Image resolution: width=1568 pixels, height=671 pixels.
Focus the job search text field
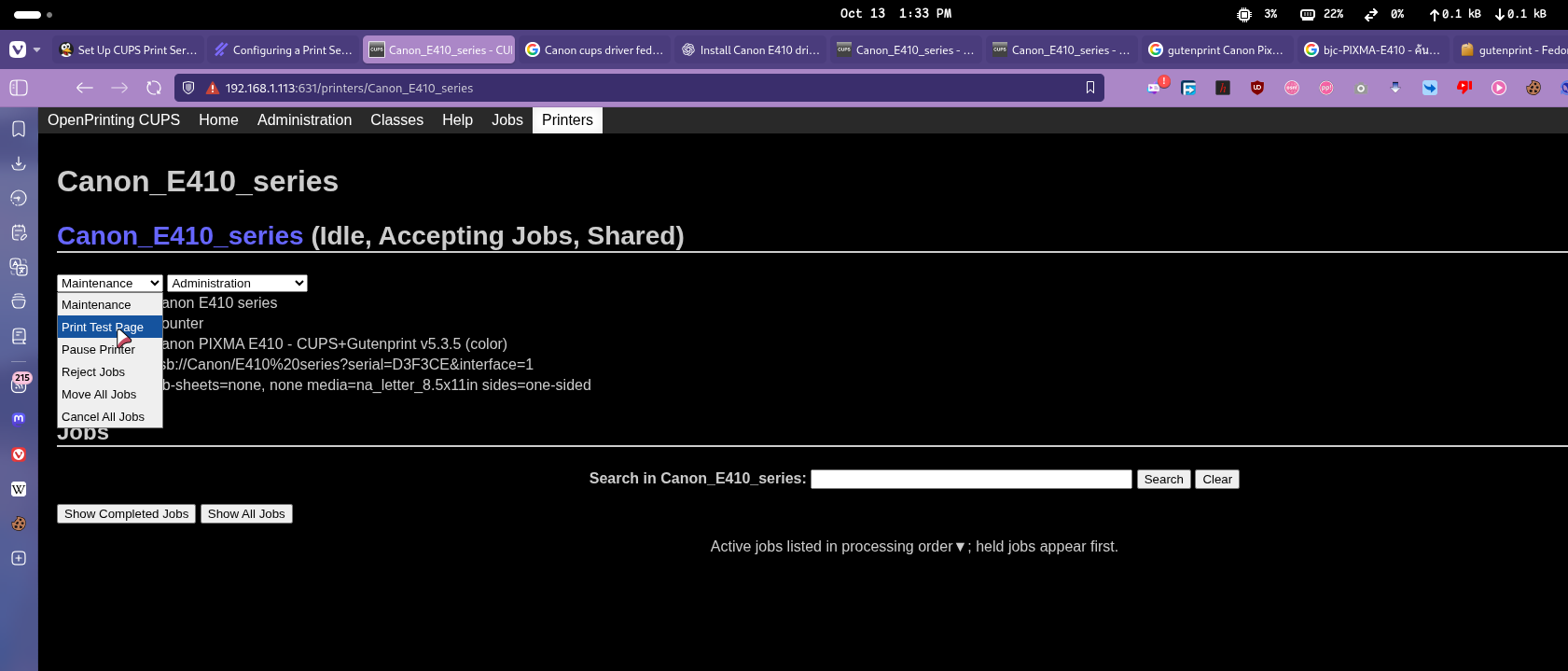[970, 480]
